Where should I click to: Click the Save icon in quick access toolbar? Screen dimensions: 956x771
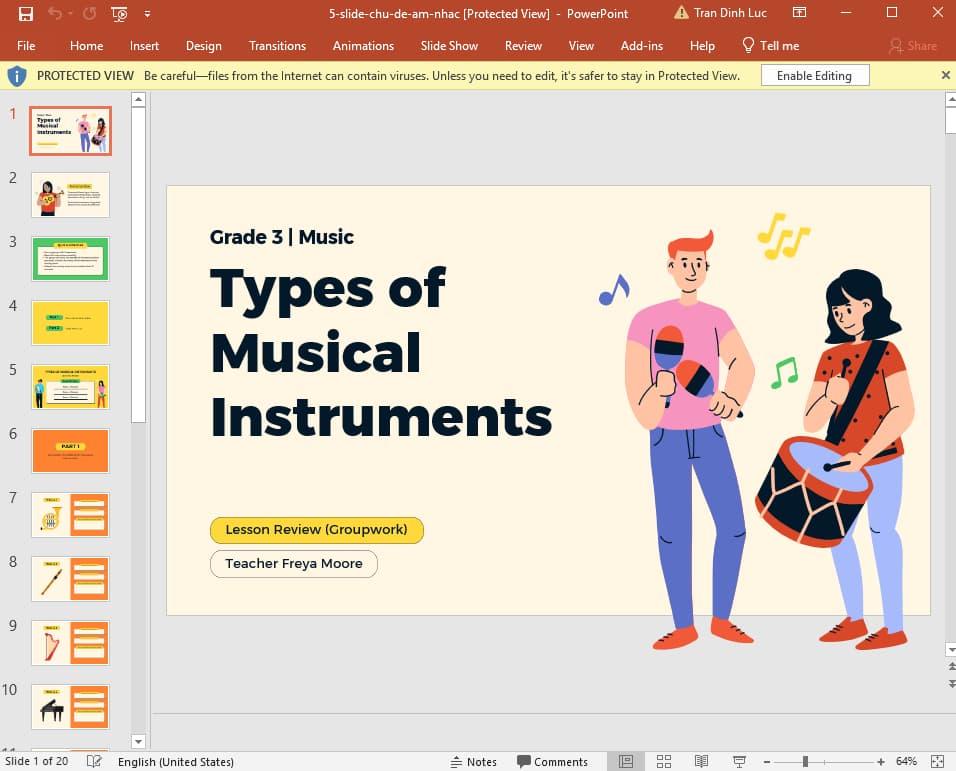(x=26, y=14)
